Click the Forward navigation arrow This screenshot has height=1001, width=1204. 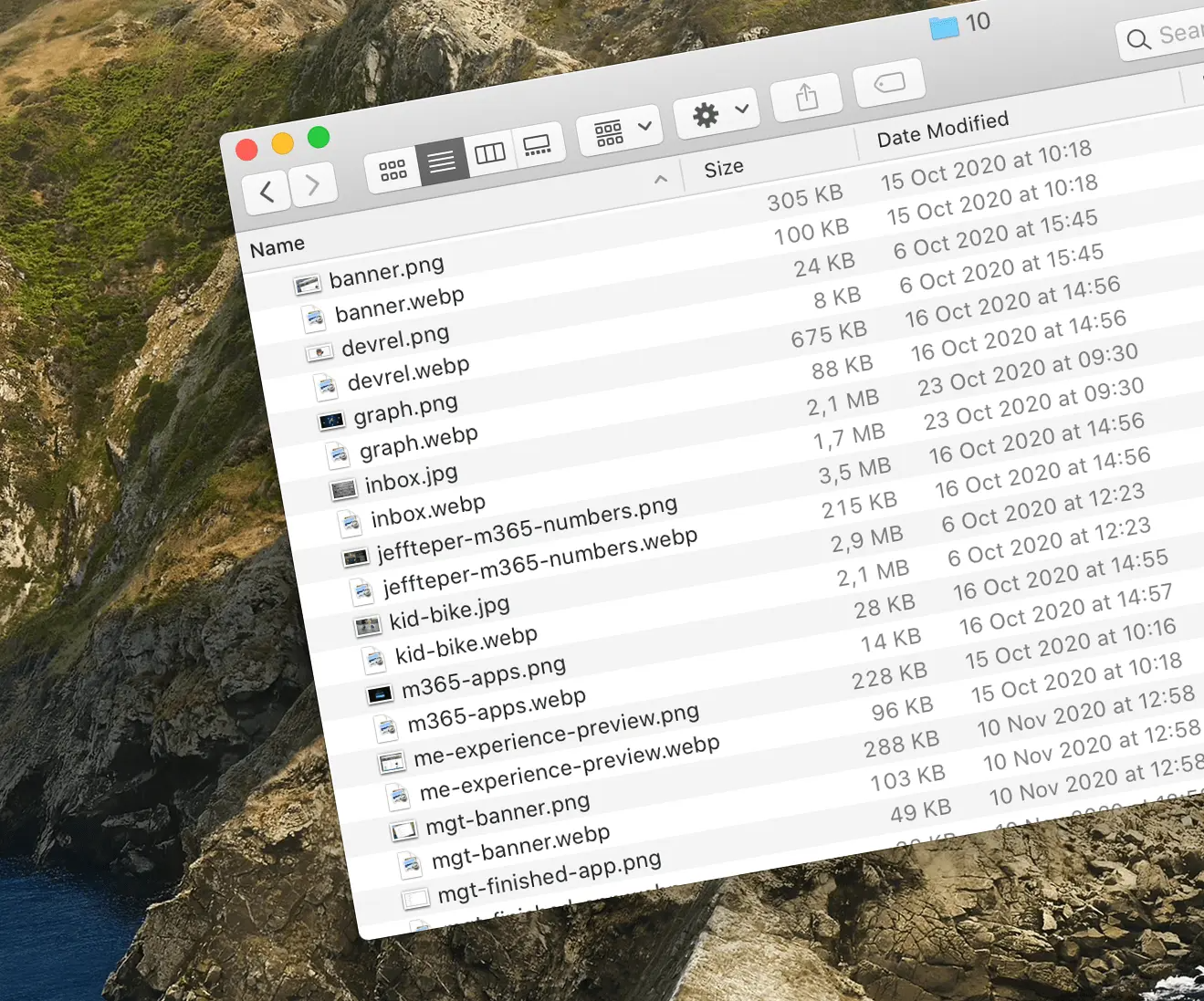[313, 184]
